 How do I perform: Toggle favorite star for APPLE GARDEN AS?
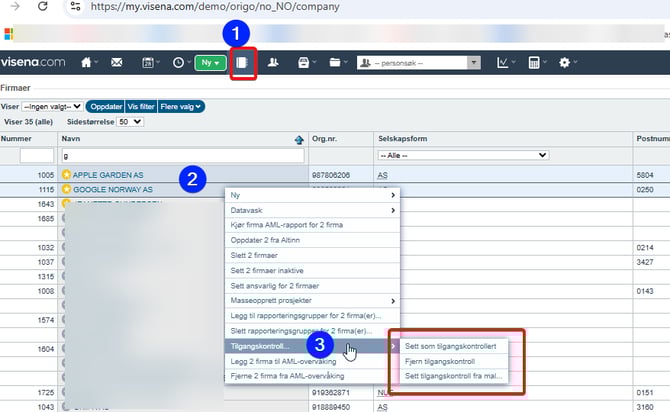[67, 174]
